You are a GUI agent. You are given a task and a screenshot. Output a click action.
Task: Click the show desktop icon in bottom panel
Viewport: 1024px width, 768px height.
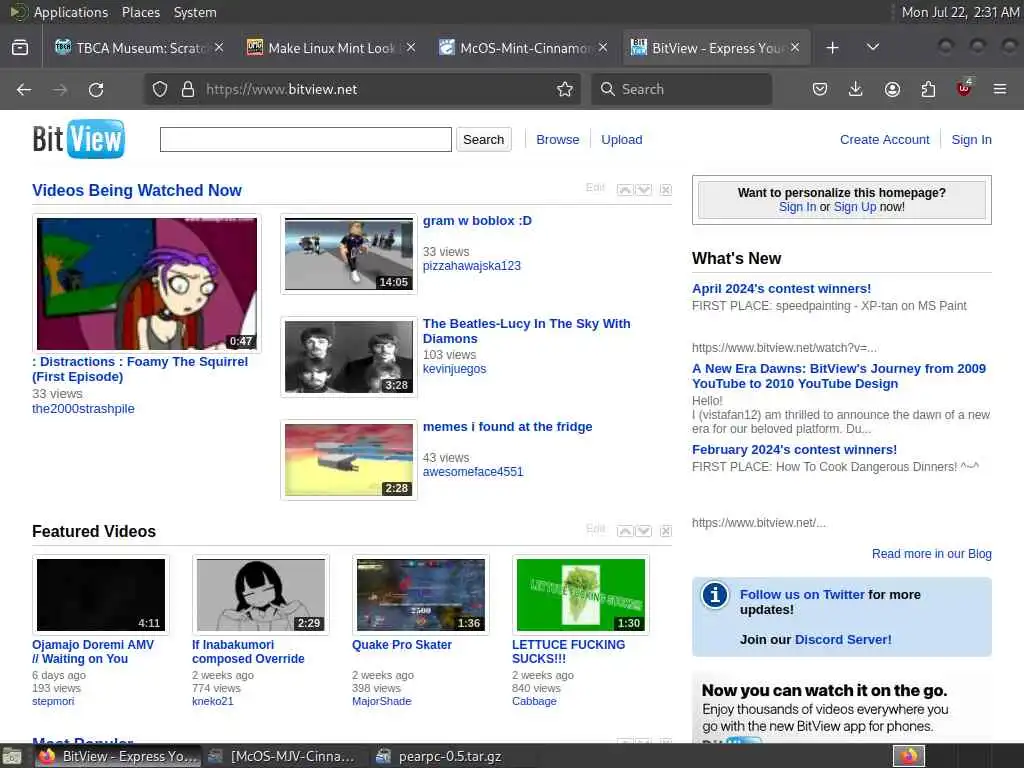click(x=12, y=757)
